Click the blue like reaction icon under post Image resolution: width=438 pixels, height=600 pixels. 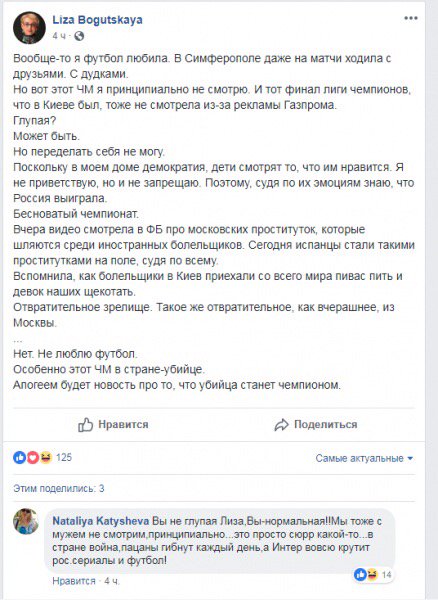[x=20, y=457]
